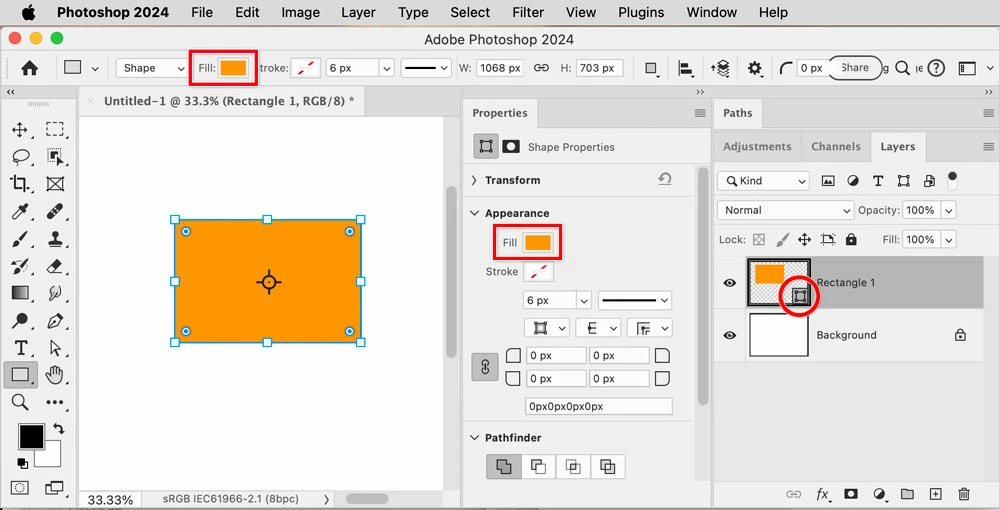This screenshot has height=510, width=1000.
Task: Select the Lasso tool
Action: tap(20, 157)
